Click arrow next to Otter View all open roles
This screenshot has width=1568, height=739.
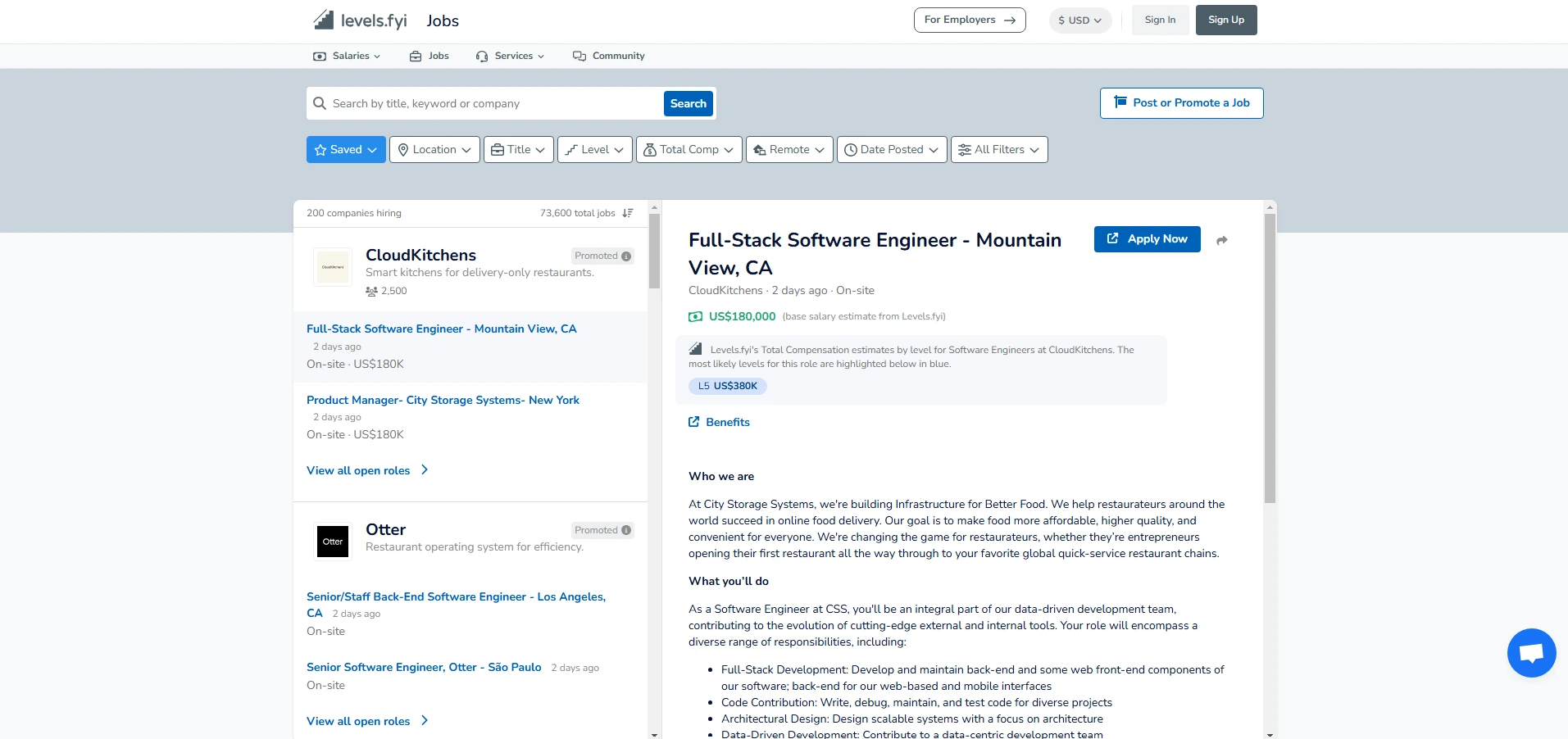pyautogui.click(x=425, y=721)
